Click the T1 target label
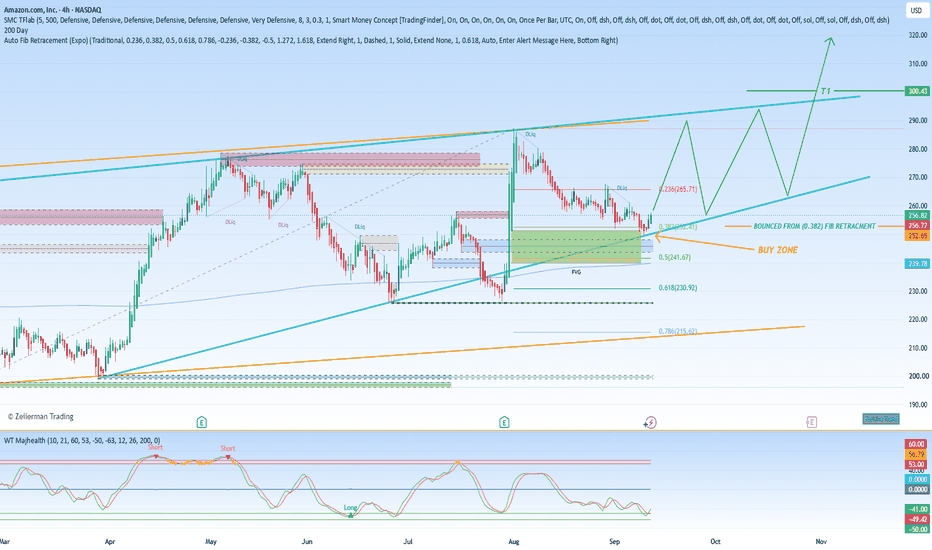The width and height of the screenshot is (932, 550). coord(825,91)
